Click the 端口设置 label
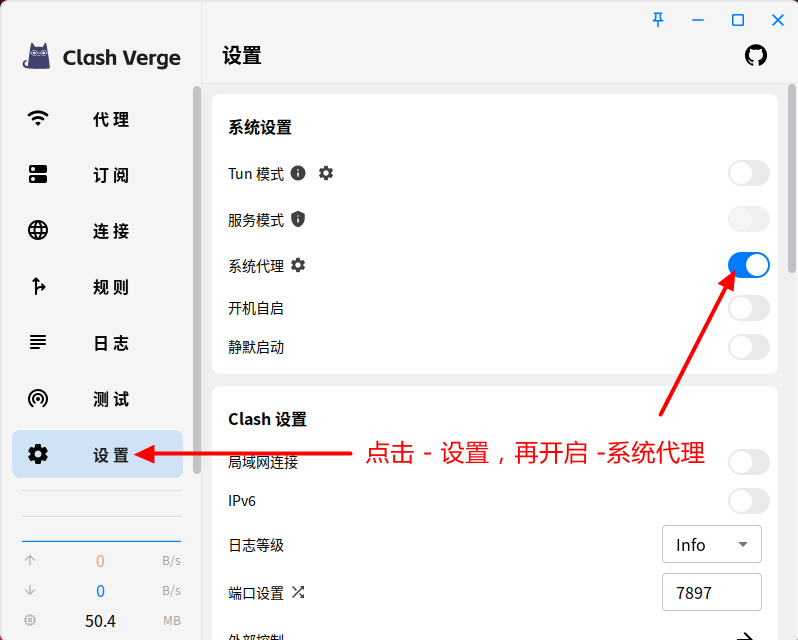Image resolution: width=798 pixels, height=640 pixels. pos(256,593)
